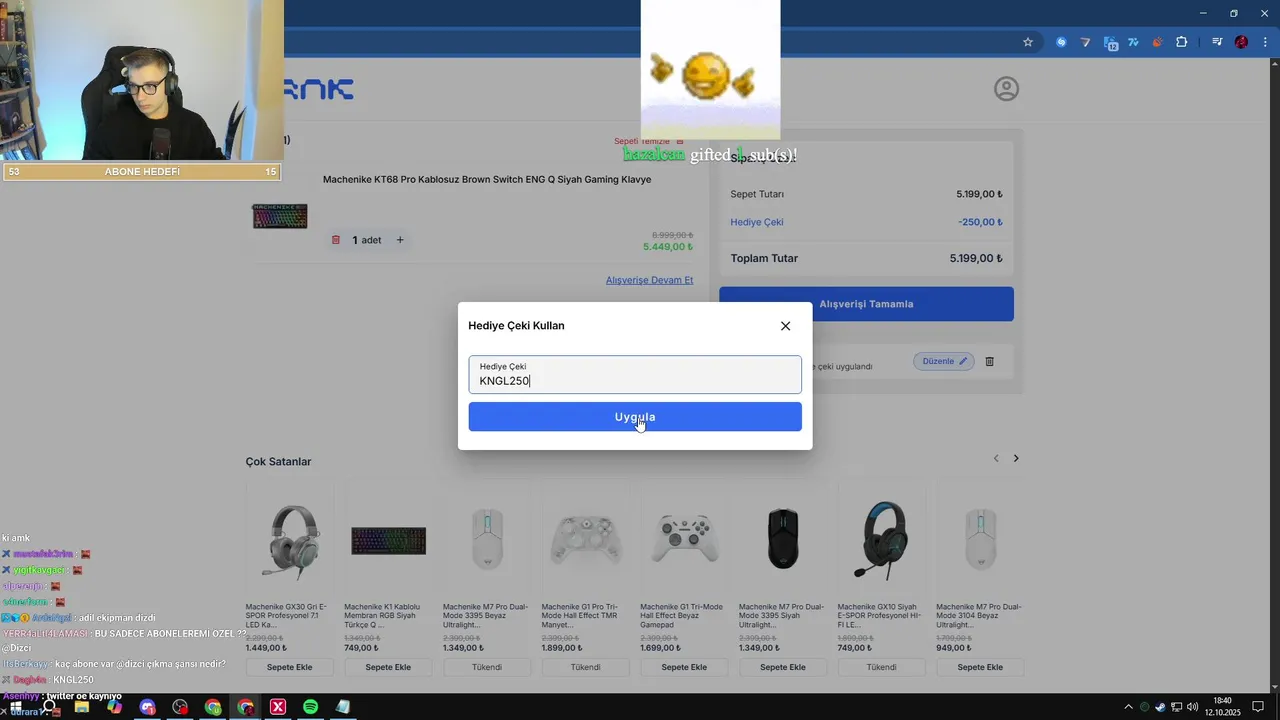
Task: Show next Çok Satanlar products arrow
Action: (x=1016, y=458)
